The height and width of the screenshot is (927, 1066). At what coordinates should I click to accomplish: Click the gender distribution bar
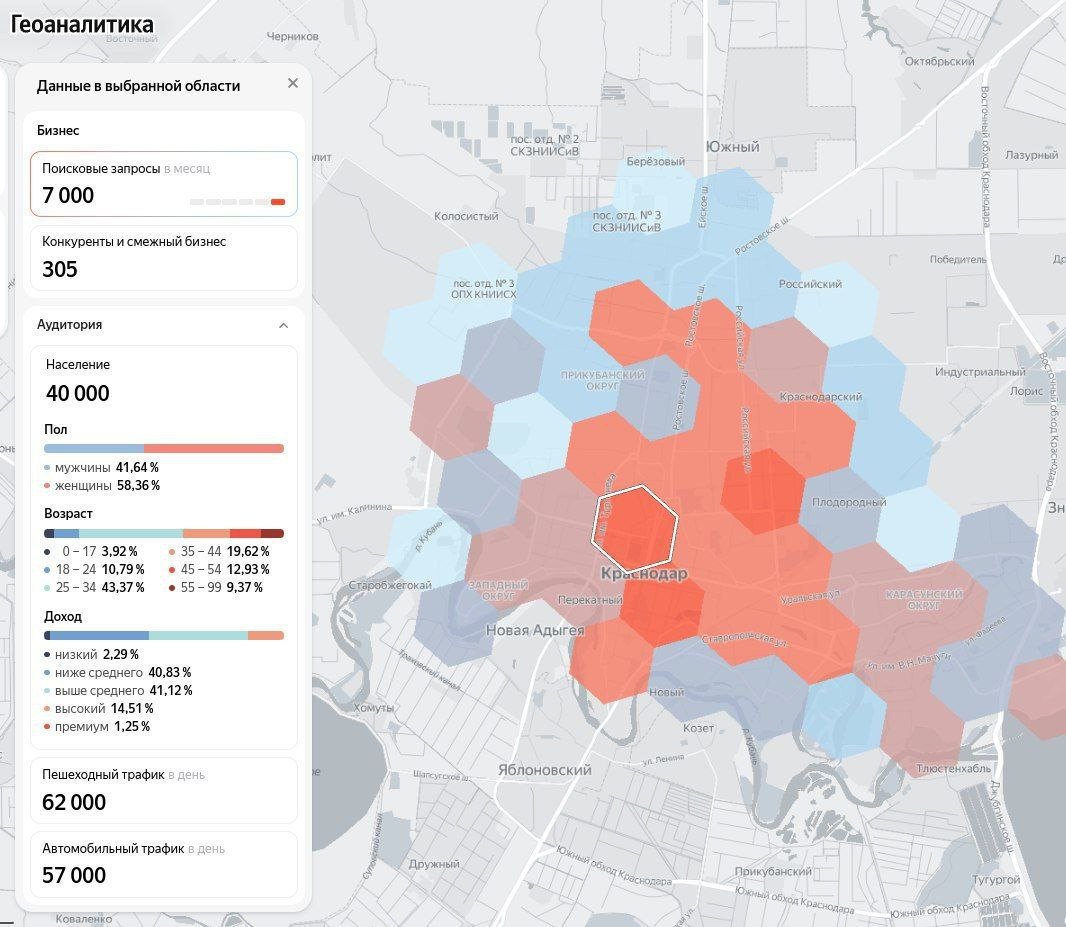click(164, 449)
